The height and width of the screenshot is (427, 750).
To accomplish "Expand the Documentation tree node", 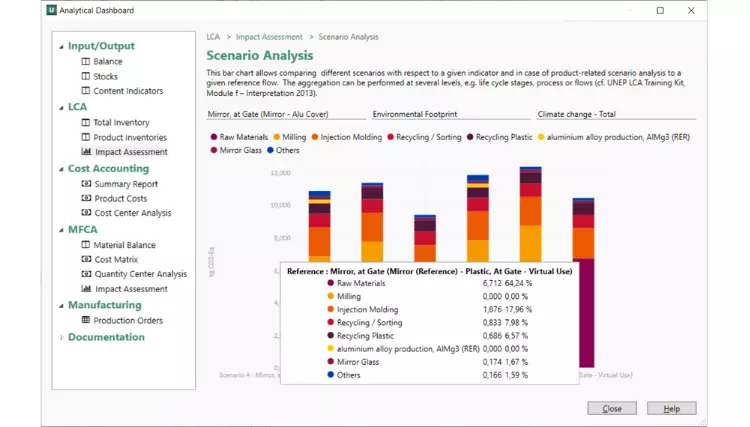I will click(62, 338).
